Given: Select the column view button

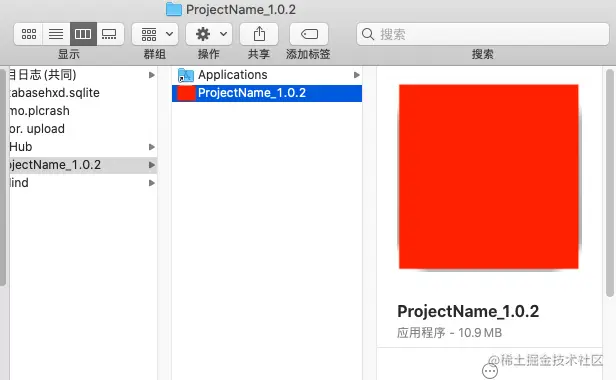Looking at the screenshot, I should [x=83, y=34].
